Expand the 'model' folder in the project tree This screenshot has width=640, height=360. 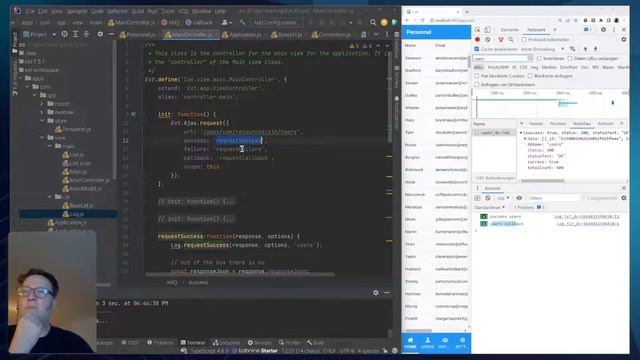(x=42, y=104)
